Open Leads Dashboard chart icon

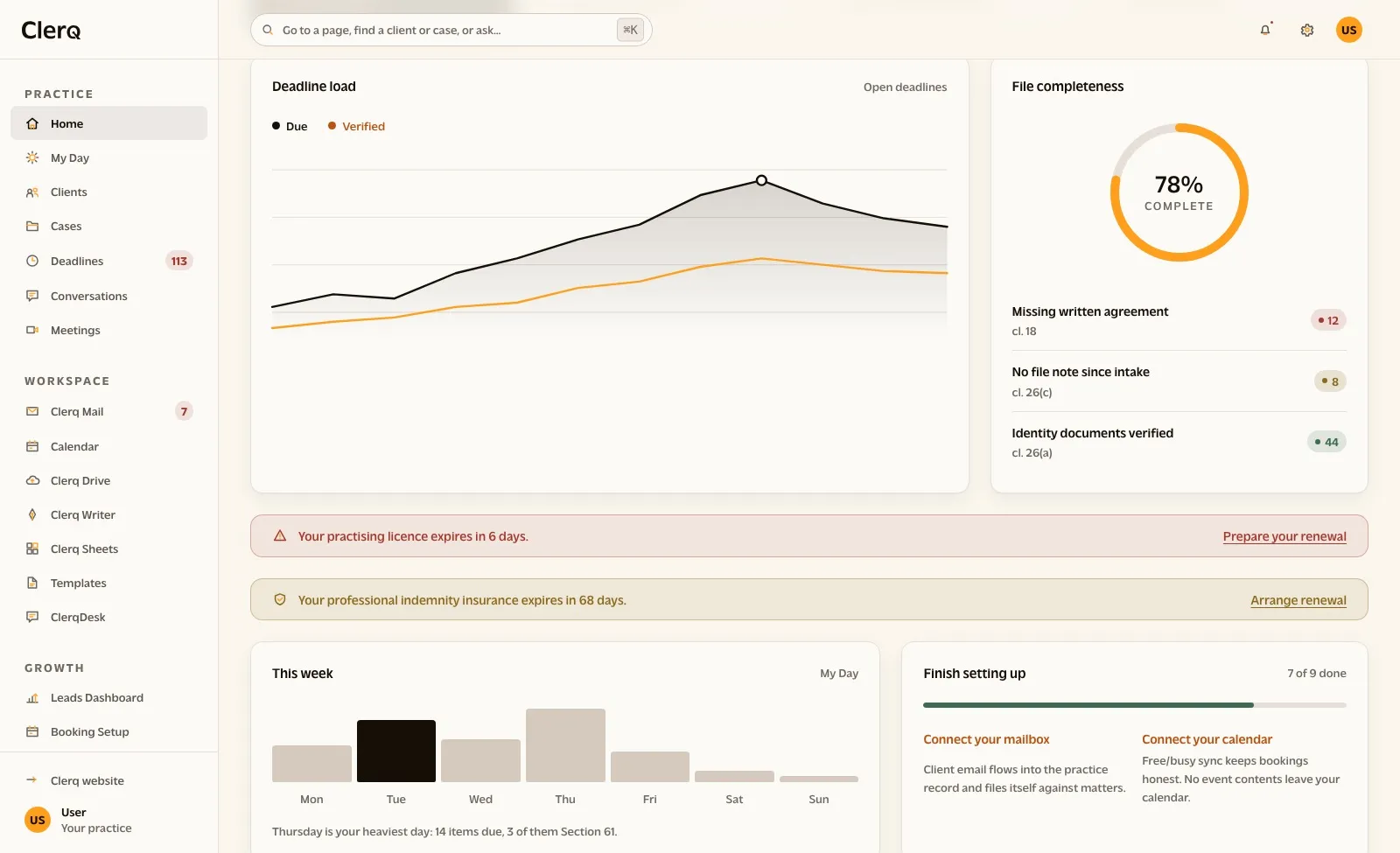pos(32,697)
